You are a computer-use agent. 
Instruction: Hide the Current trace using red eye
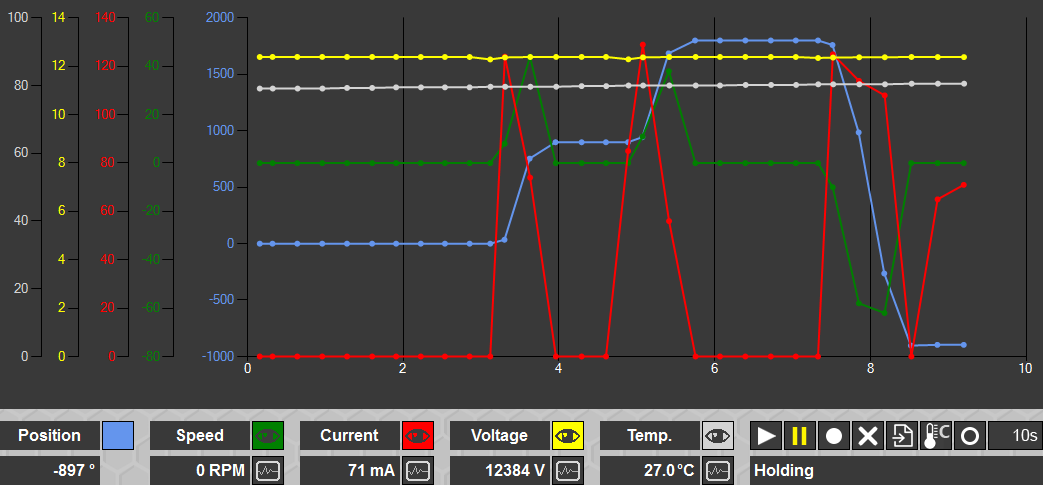click(x=418, y=436)
